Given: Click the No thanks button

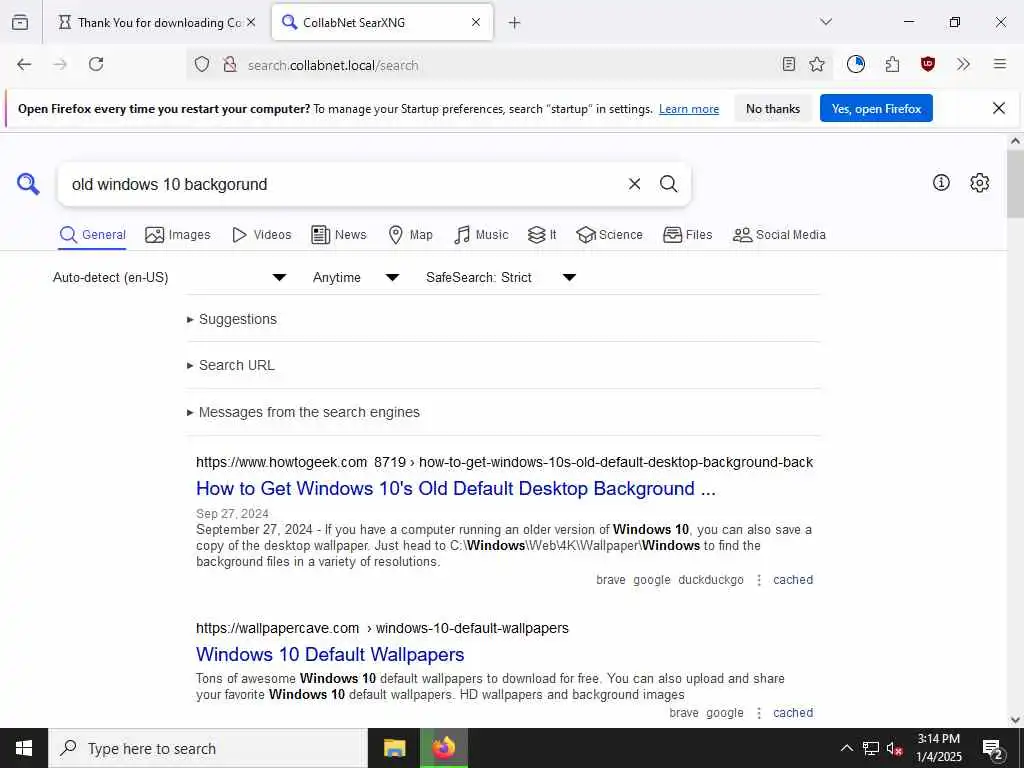Looking at the screenshot, I should 773,108.
